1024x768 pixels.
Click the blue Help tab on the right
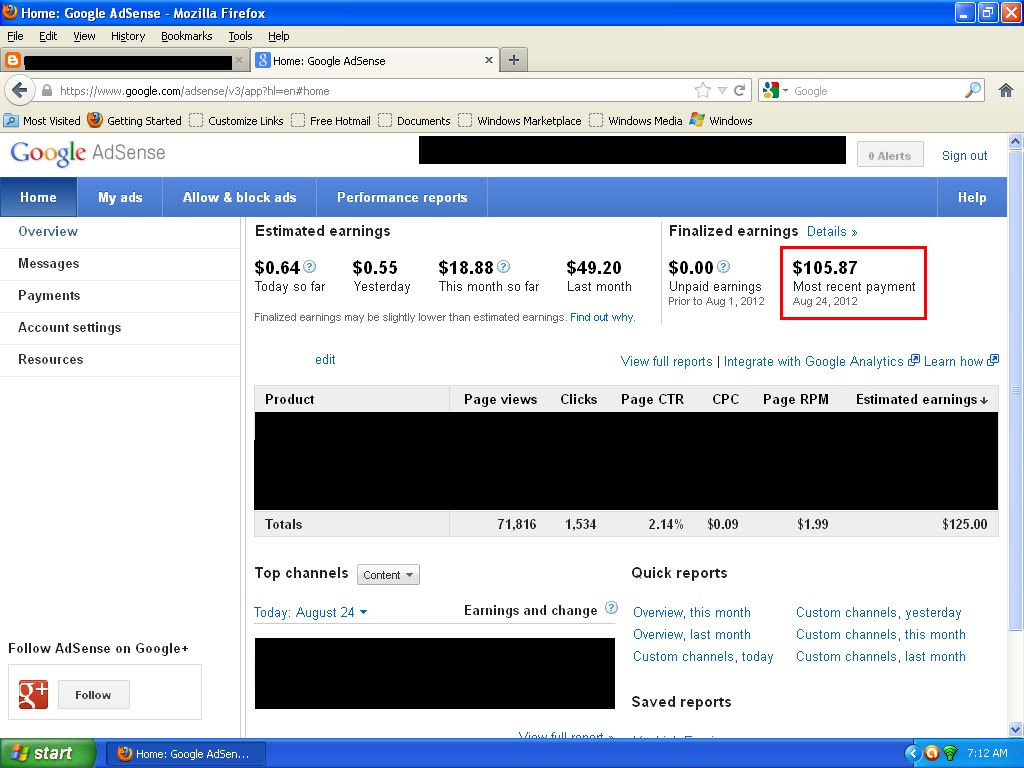[x=972, y=197]
